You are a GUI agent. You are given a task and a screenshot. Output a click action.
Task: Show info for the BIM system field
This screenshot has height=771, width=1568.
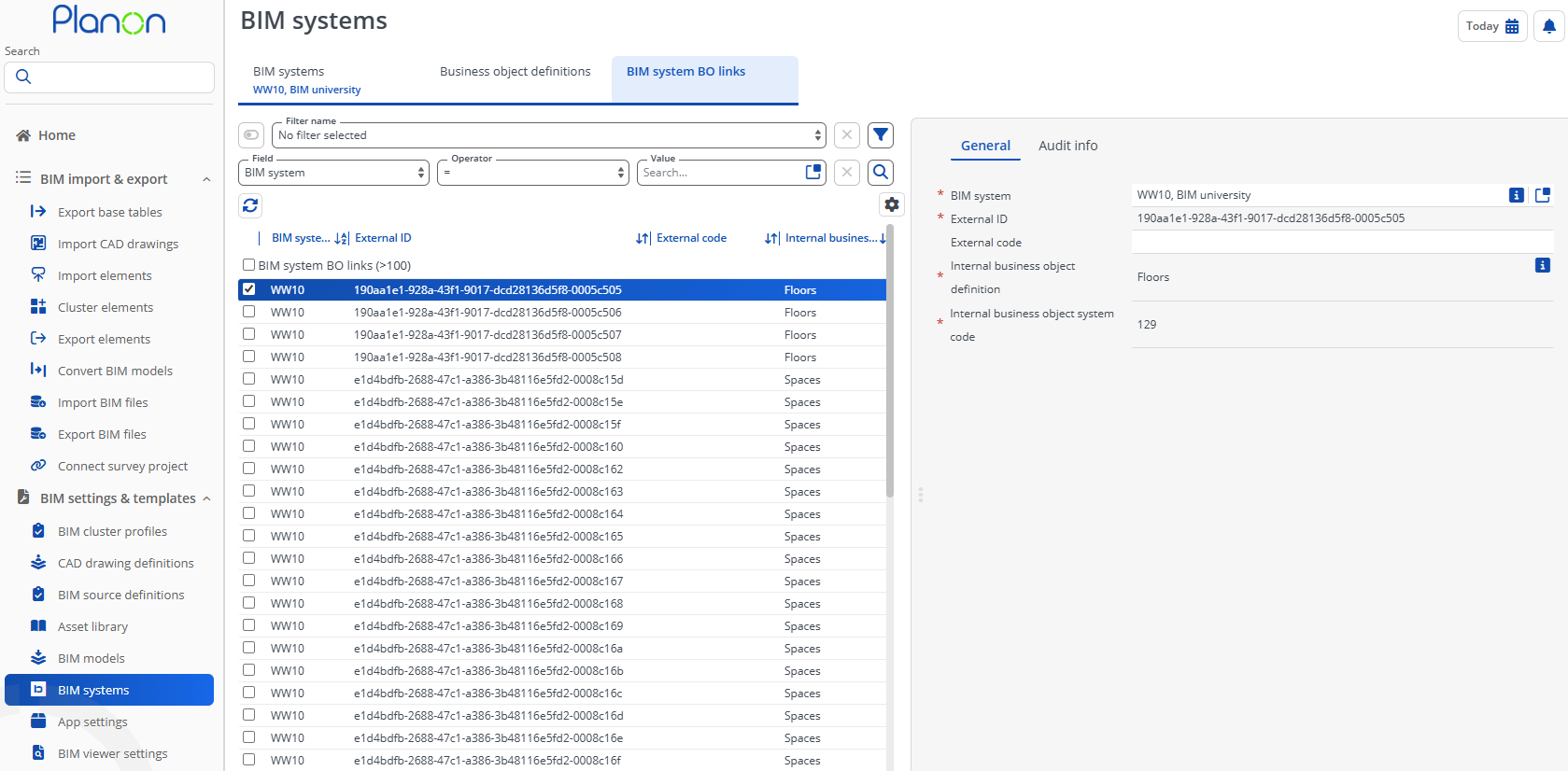pos(1517,195)
